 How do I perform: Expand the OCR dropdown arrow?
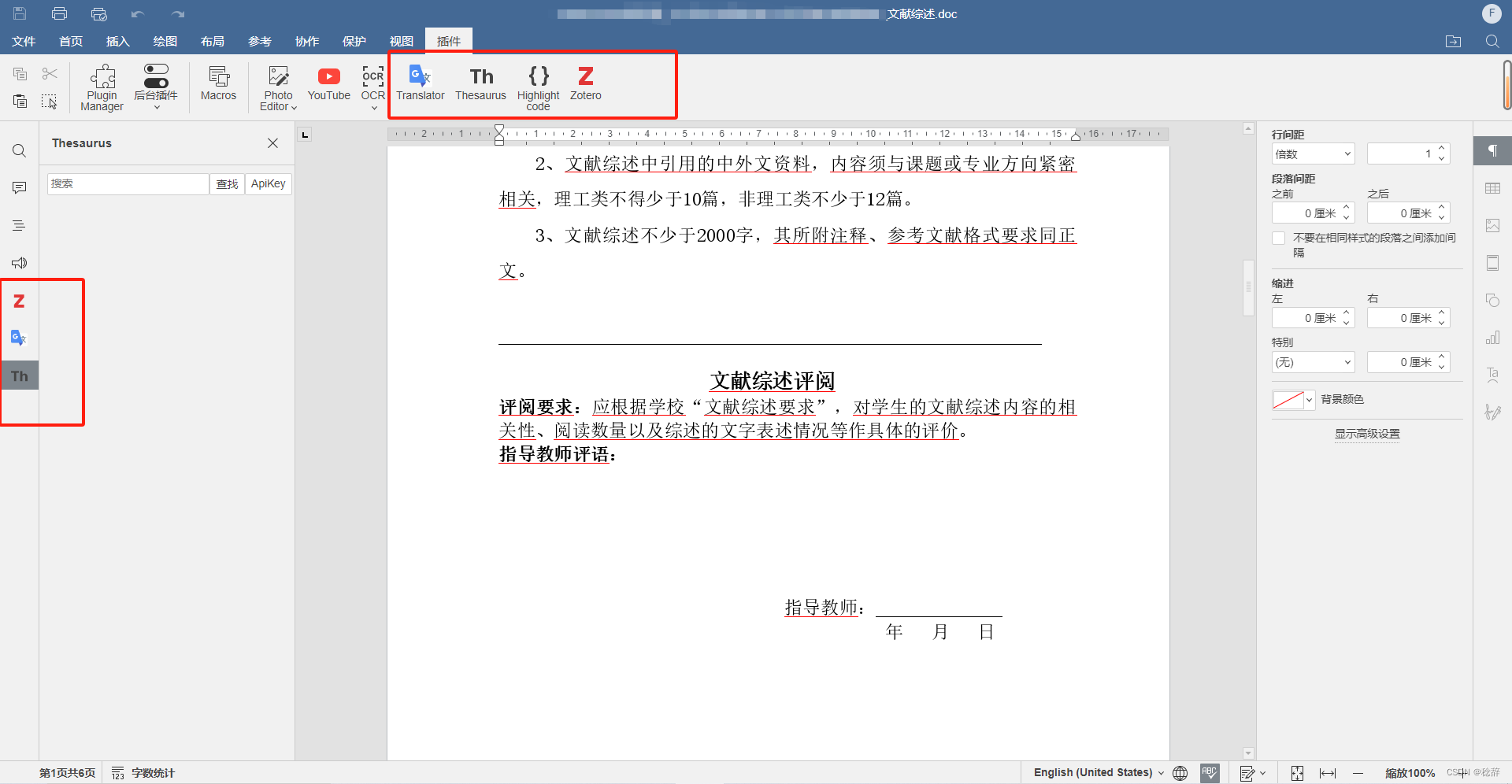coord(374,108)
